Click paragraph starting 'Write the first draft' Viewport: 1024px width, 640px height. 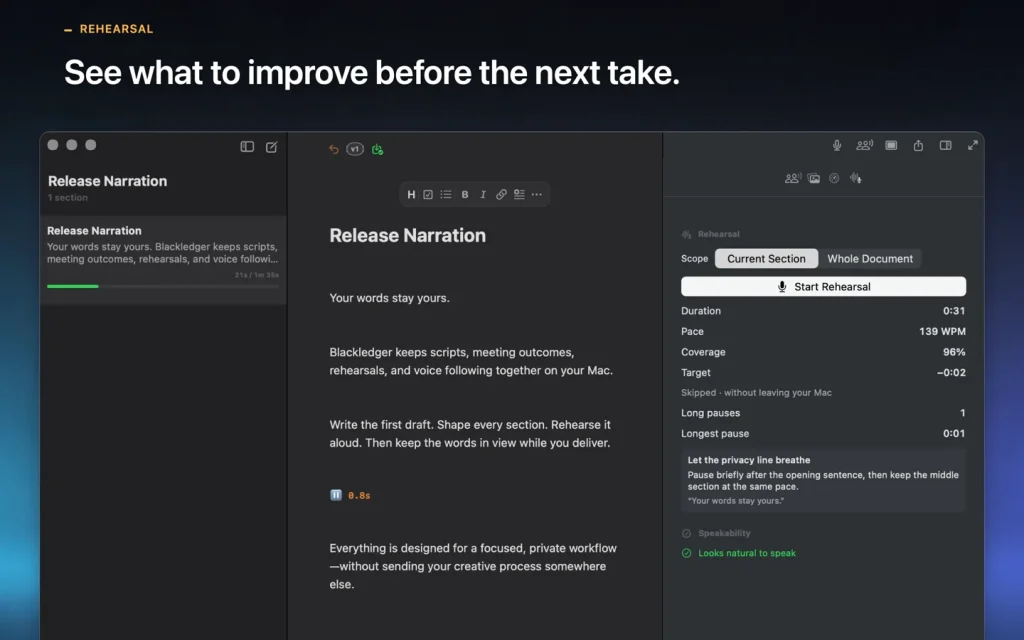click(x=470, y=434)
